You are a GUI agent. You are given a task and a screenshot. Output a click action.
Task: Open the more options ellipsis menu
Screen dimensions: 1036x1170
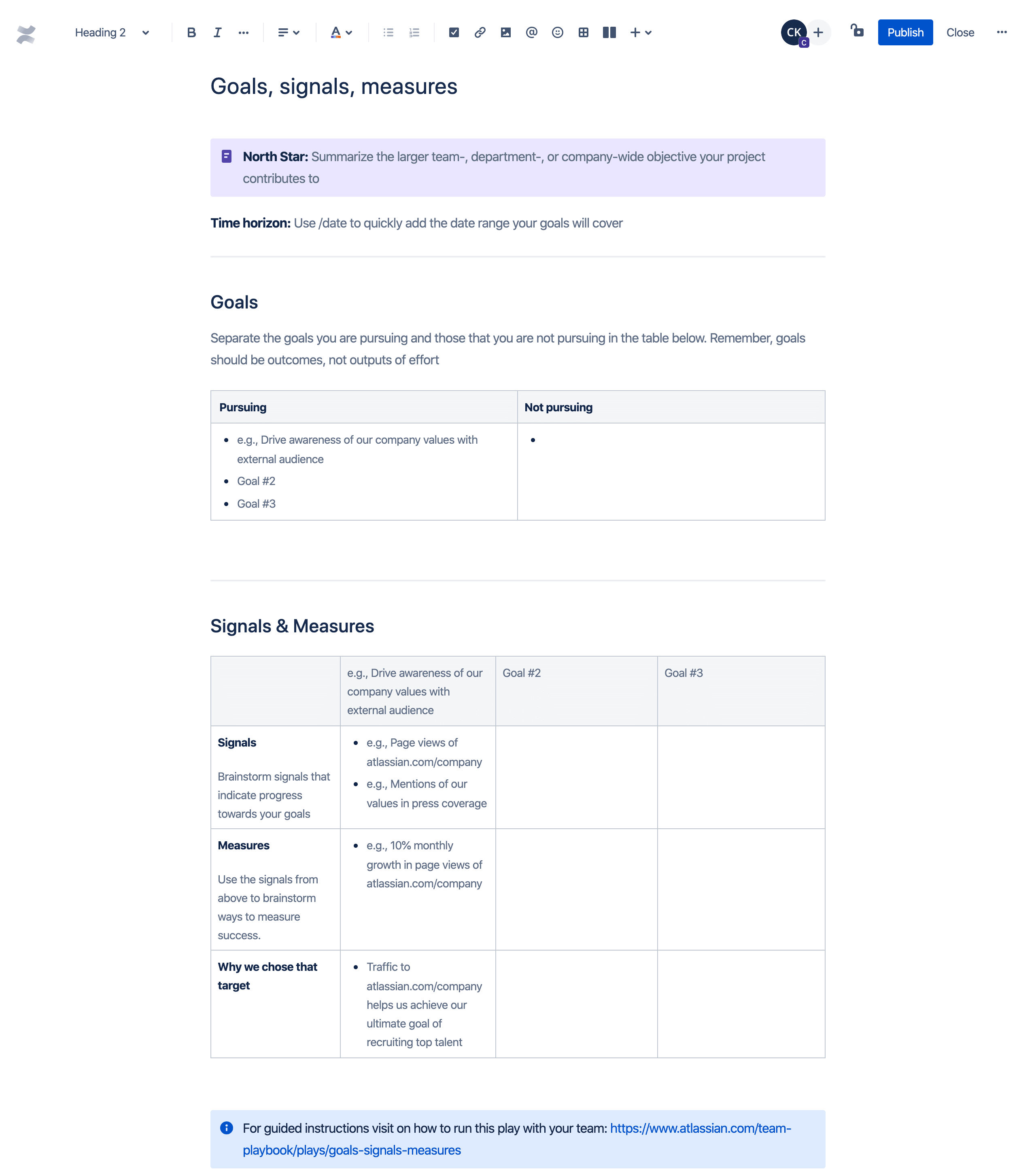click(x=1004, y=32)
